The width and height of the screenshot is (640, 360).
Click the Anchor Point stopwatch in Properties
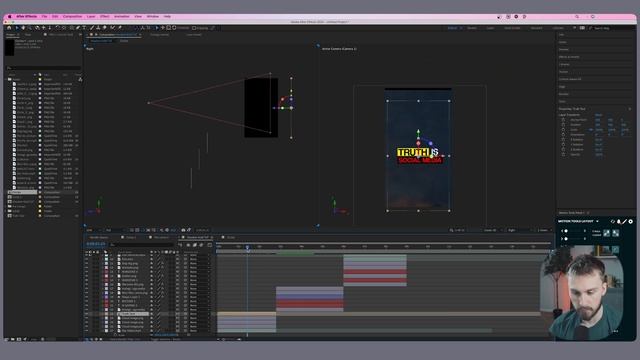pyautogui.click(x=563, y=120)
